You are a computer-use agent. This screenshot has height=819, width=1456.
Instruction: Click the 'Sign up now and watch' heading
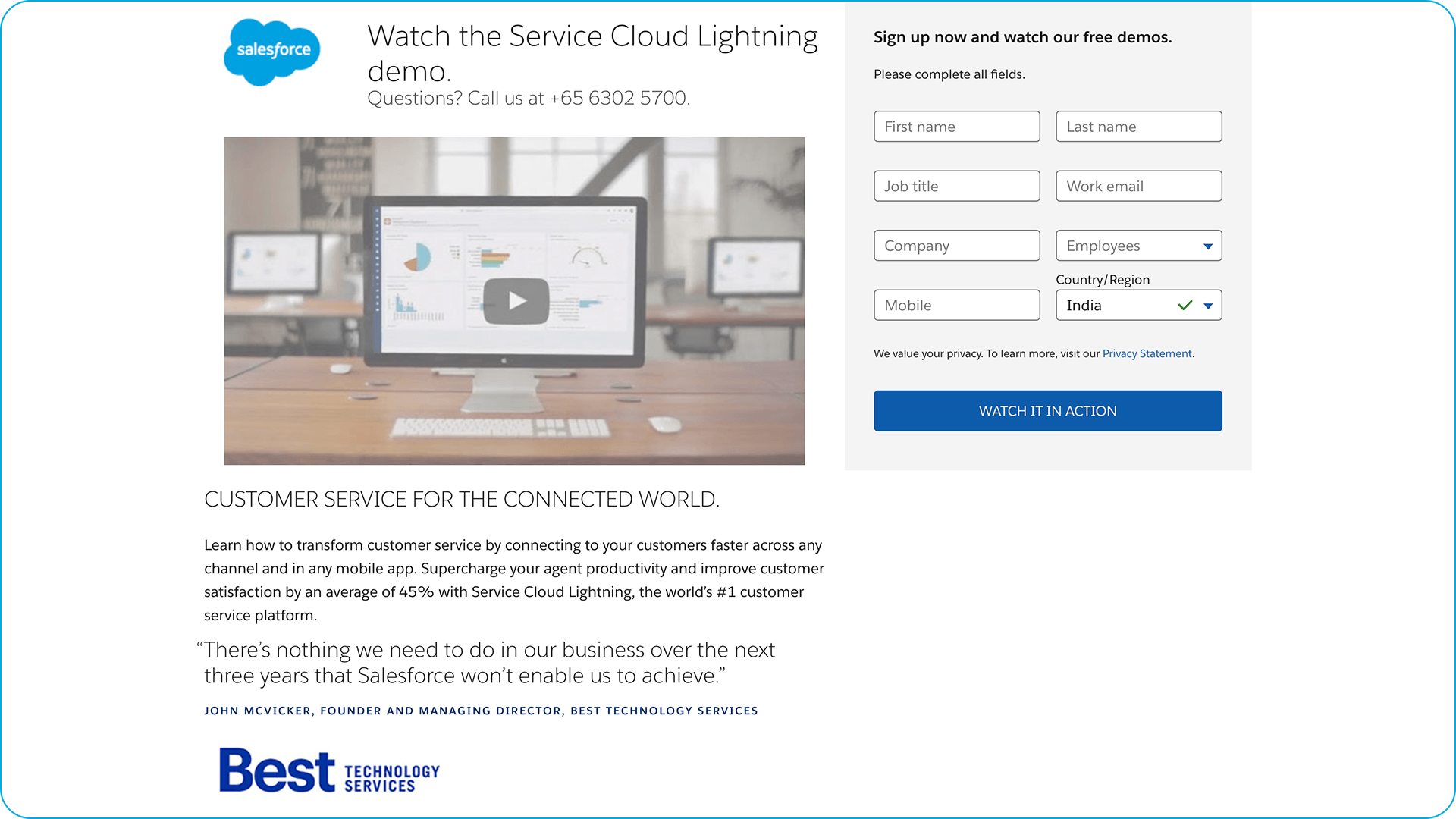(1022, 37)
